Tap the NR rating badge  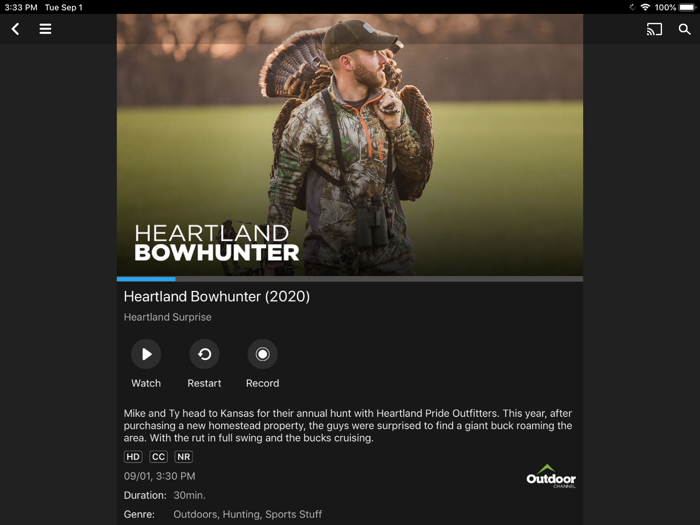[183, 457]
